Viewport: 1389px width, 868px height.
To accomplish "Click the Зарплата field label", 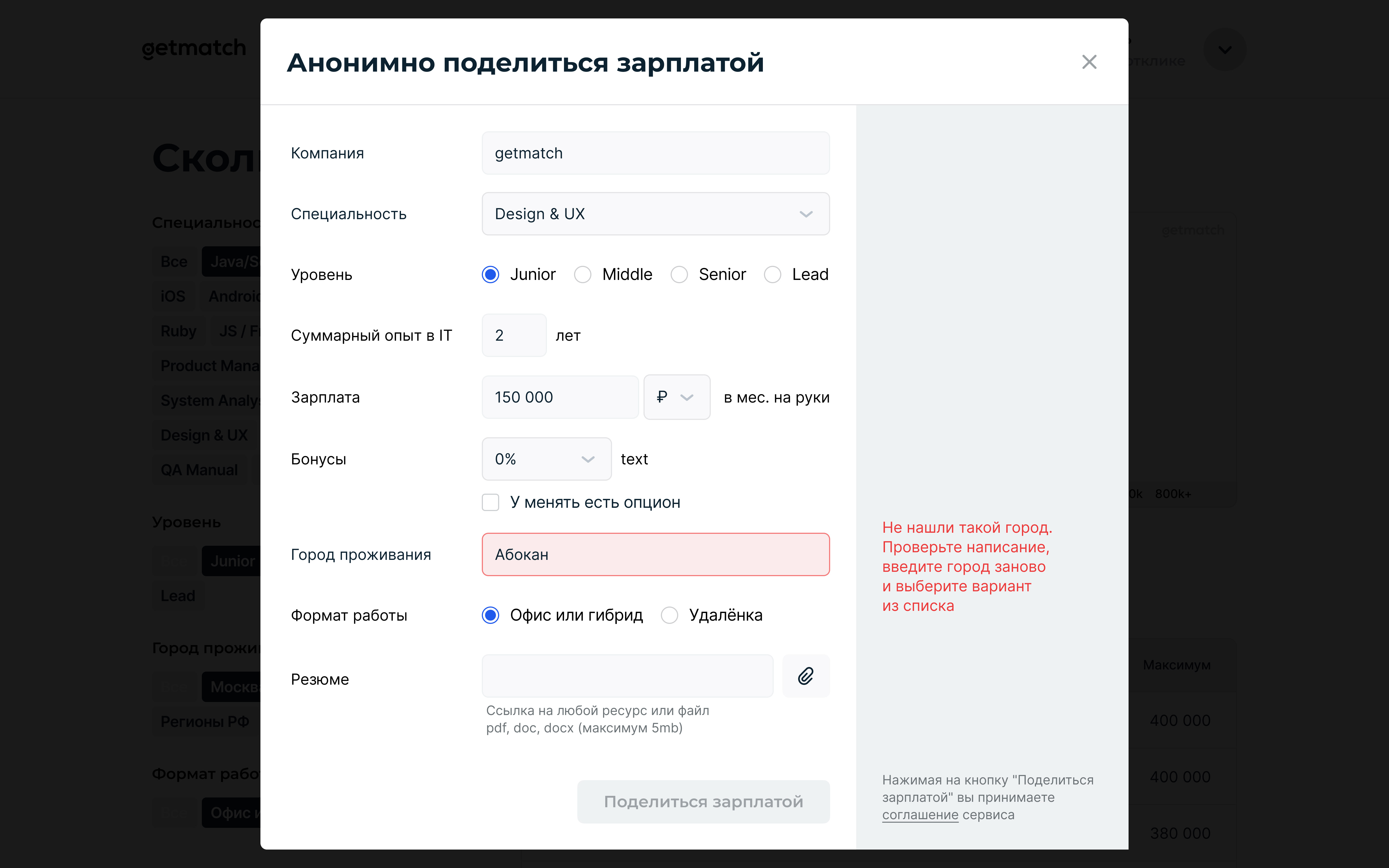I will click(326, 397).
